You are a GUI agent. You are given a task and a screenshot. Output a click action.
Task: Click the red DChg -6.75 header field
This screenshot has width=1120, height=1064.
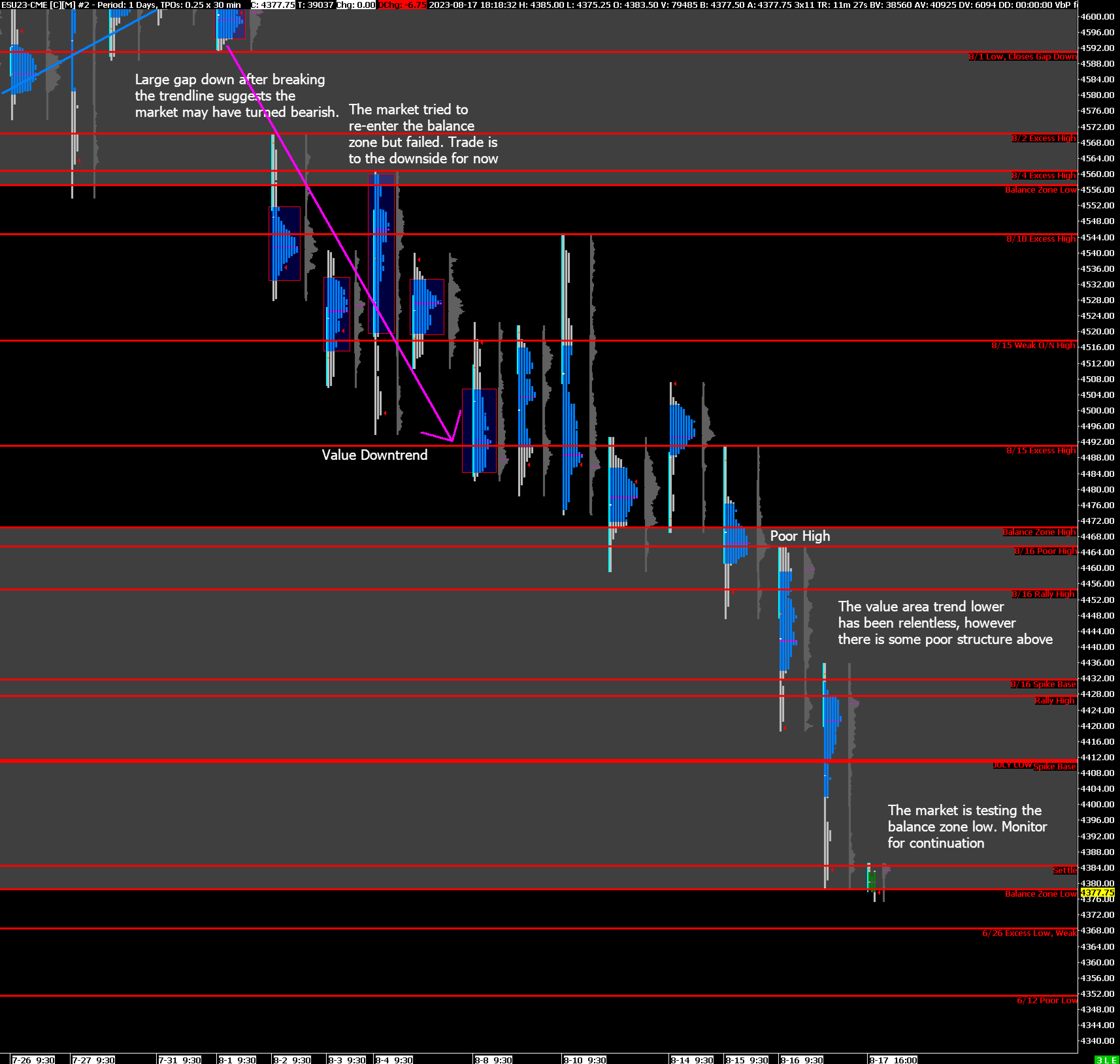[x=402, y=5]
